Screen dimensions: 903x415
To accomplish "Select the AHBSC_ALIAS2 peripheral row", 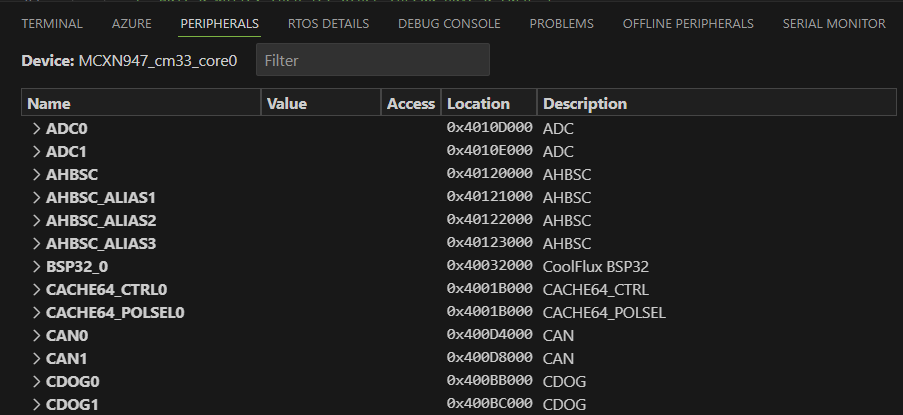I will click(101, 221).
